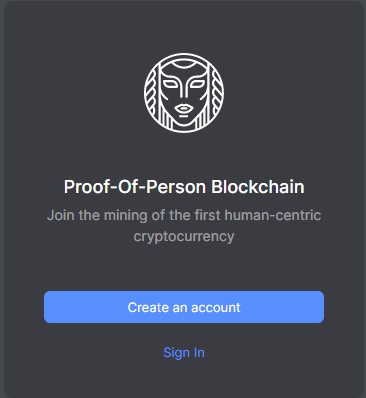Click the empty dark area above the logo
Image resolution: width=366 pixels, height=398 pixels.
point(184,27)
